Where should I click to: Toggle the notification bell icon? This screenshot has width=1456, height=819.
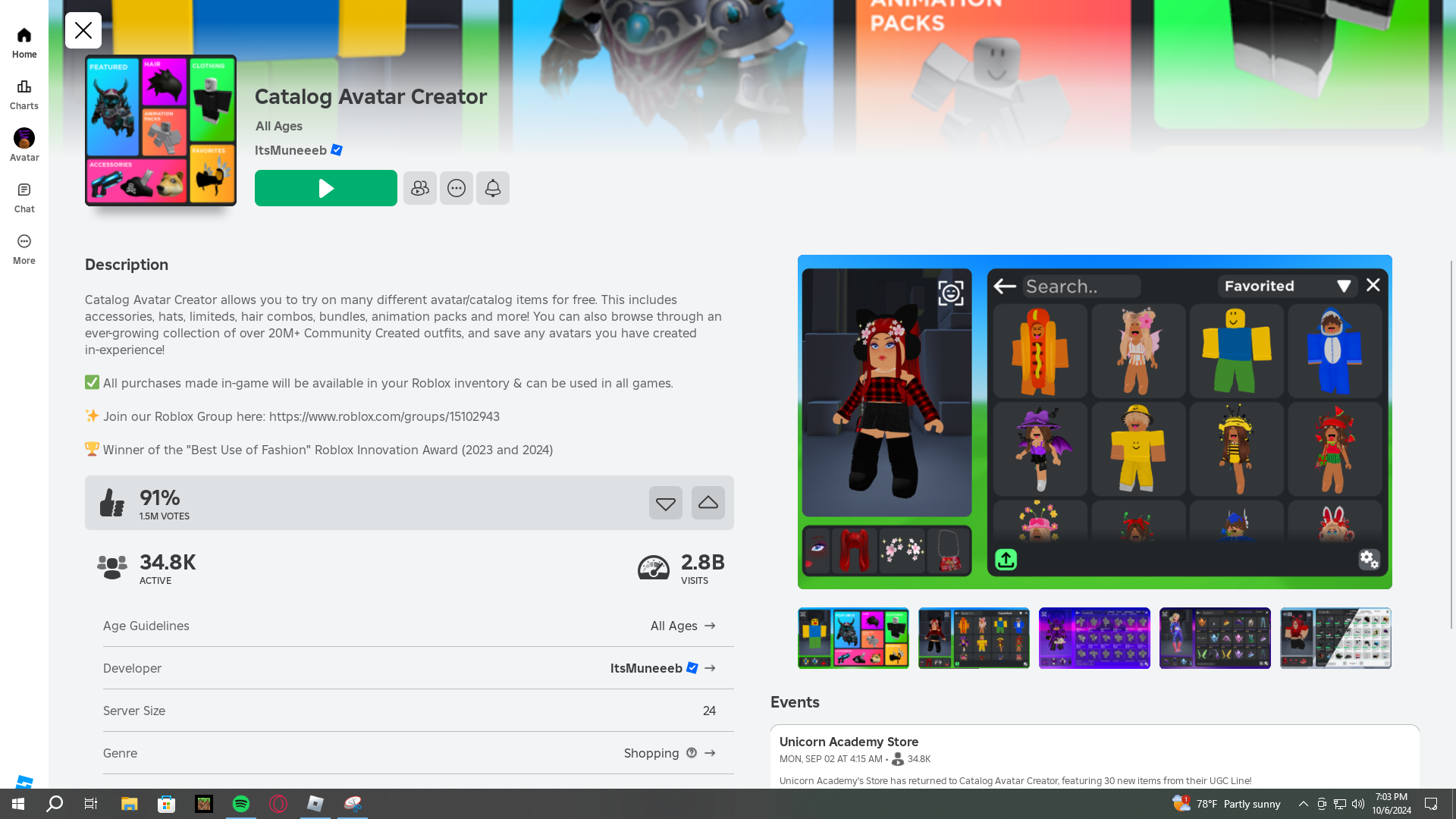pos(492,188)
